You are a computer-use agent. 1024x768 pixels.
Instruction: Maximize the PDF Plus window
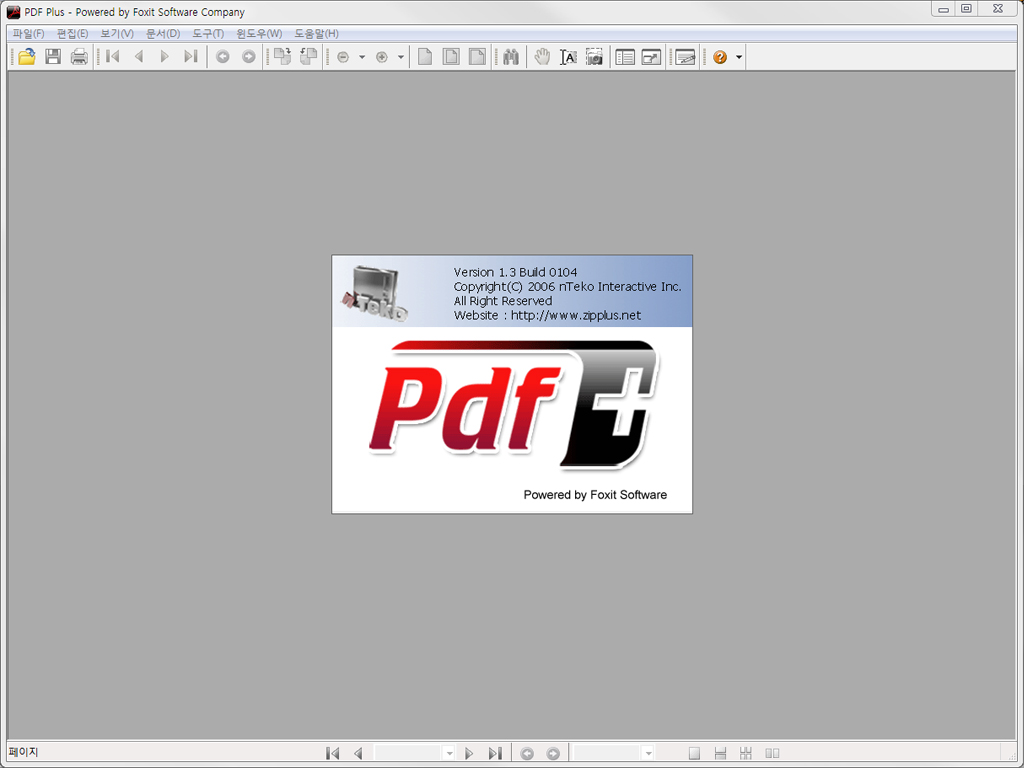[967, 8]
